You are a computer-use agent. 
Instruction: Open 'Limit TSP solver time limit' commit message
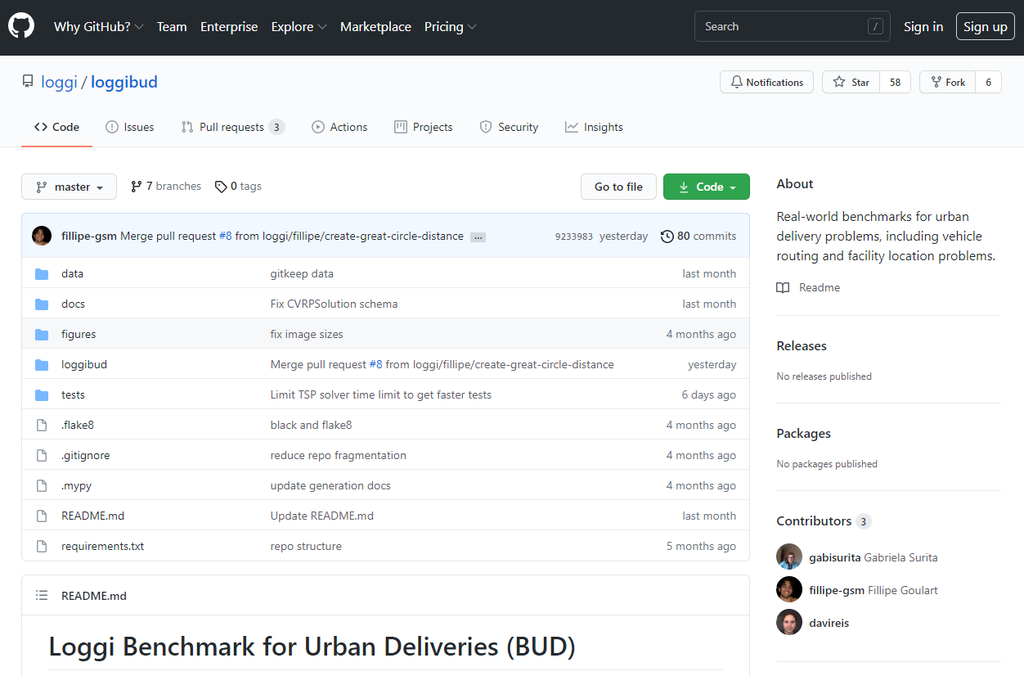point(381,395)
